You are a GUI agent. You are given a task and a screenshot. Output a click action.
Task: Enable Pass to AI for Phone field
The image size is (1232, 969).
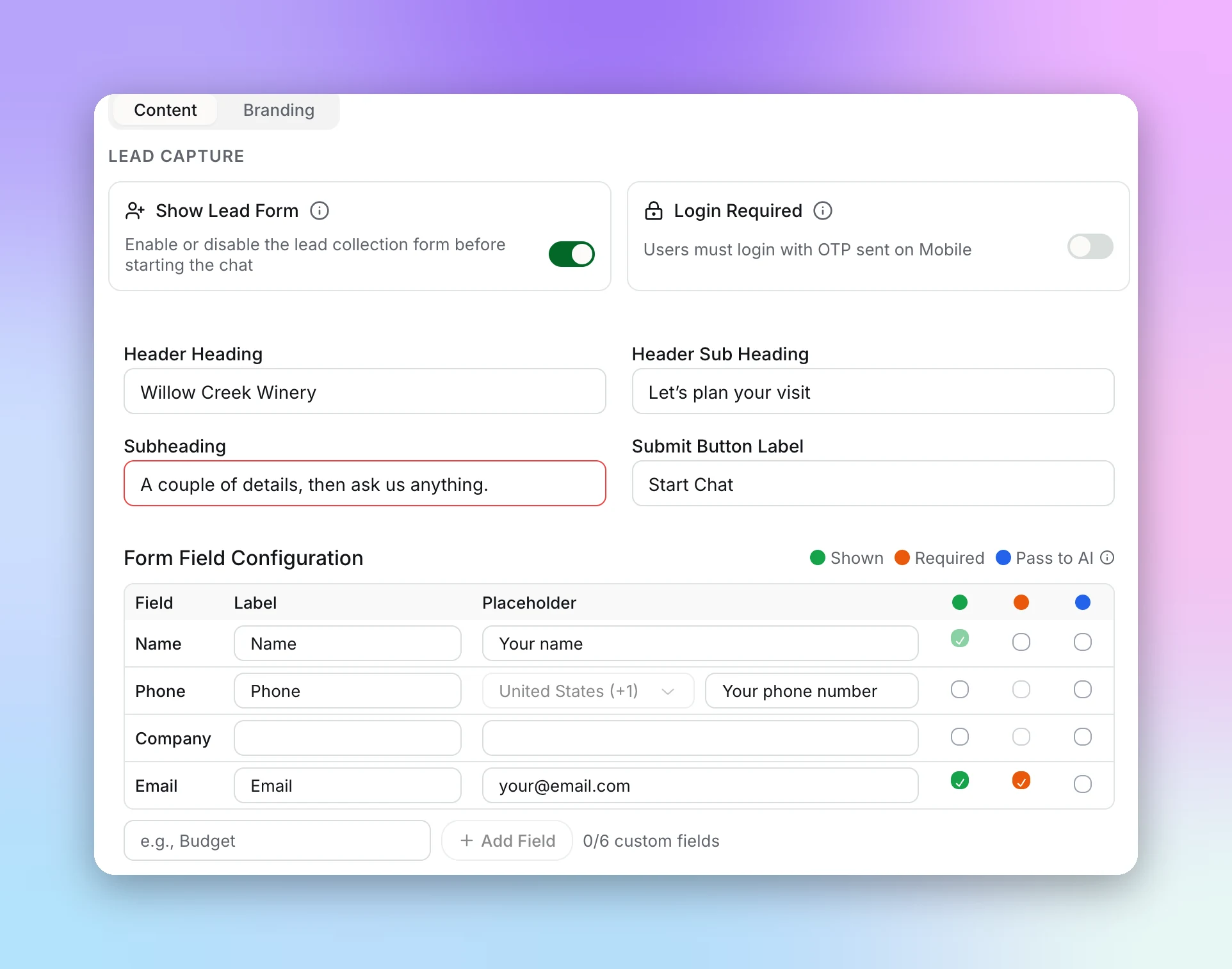coord(1083,689)
